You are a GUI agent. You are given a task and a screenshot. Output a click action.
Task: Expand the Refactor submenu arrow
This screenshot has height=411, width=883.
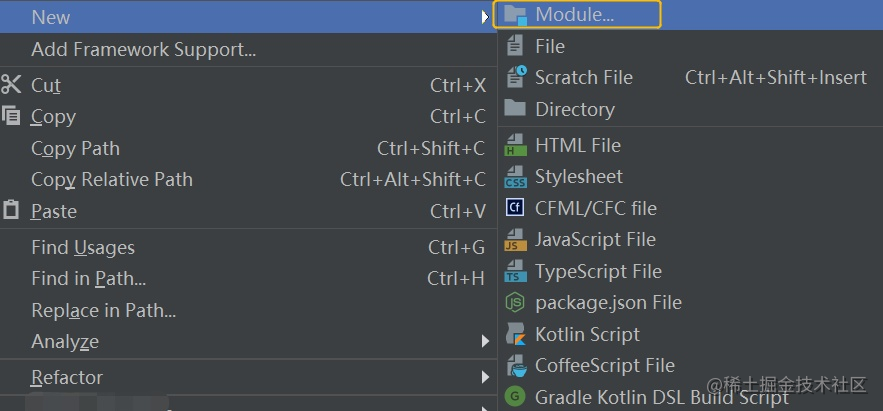[x=485, y=377]
